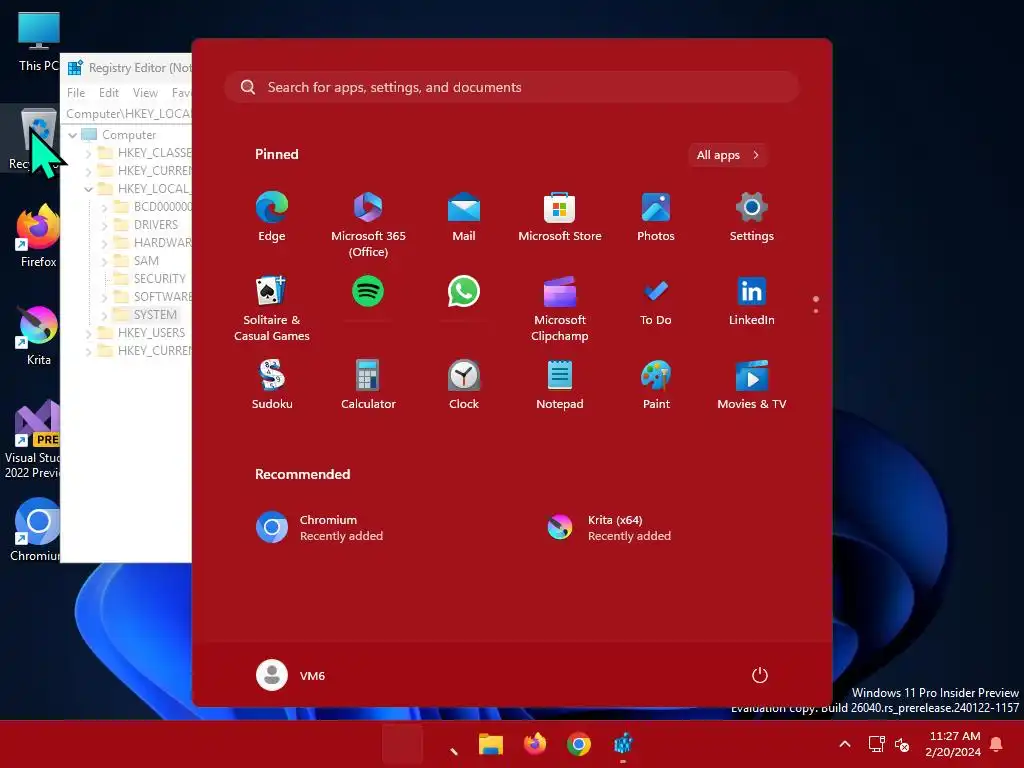
Task: Collapse HKEY_LOCAL_MACHINE registry key
Action: [88, 189]
